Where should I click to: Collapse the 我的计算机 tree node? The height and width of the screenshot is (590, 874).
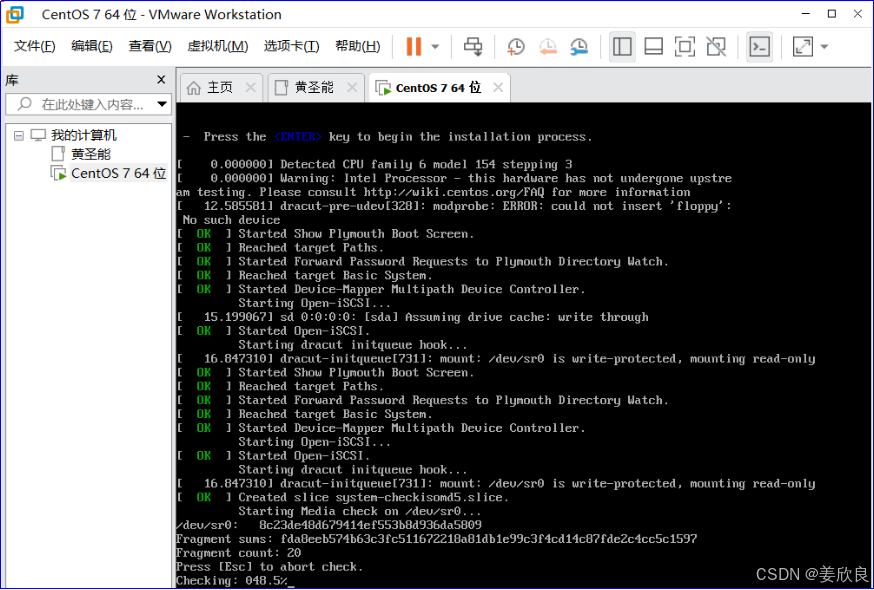click(x=19, y=136)
